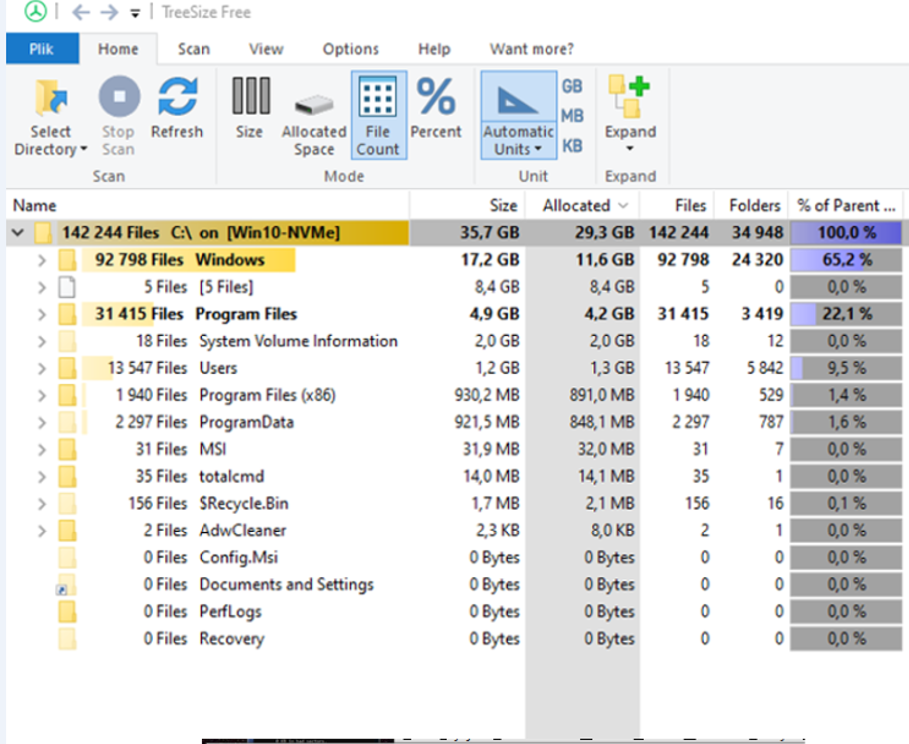Image resolution: width=909 pixels, height=744 pixels.
Task: Click the C:\ root drive folder icon
Action: coord(42,233)
